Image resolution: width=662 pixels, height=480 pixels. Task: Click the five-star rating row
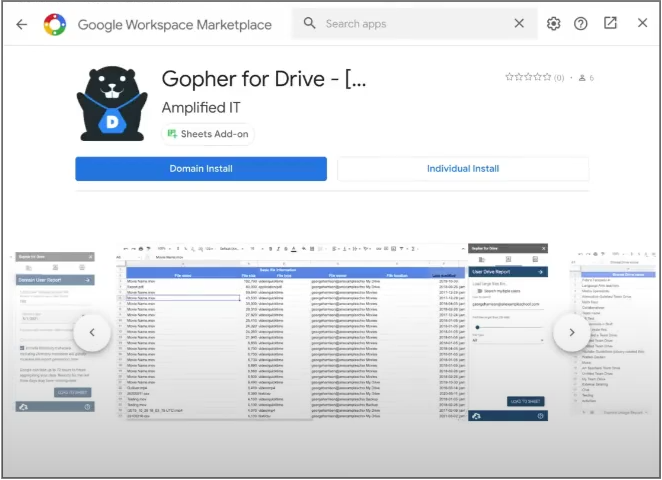pyautogui.click(x=528, y=77)
